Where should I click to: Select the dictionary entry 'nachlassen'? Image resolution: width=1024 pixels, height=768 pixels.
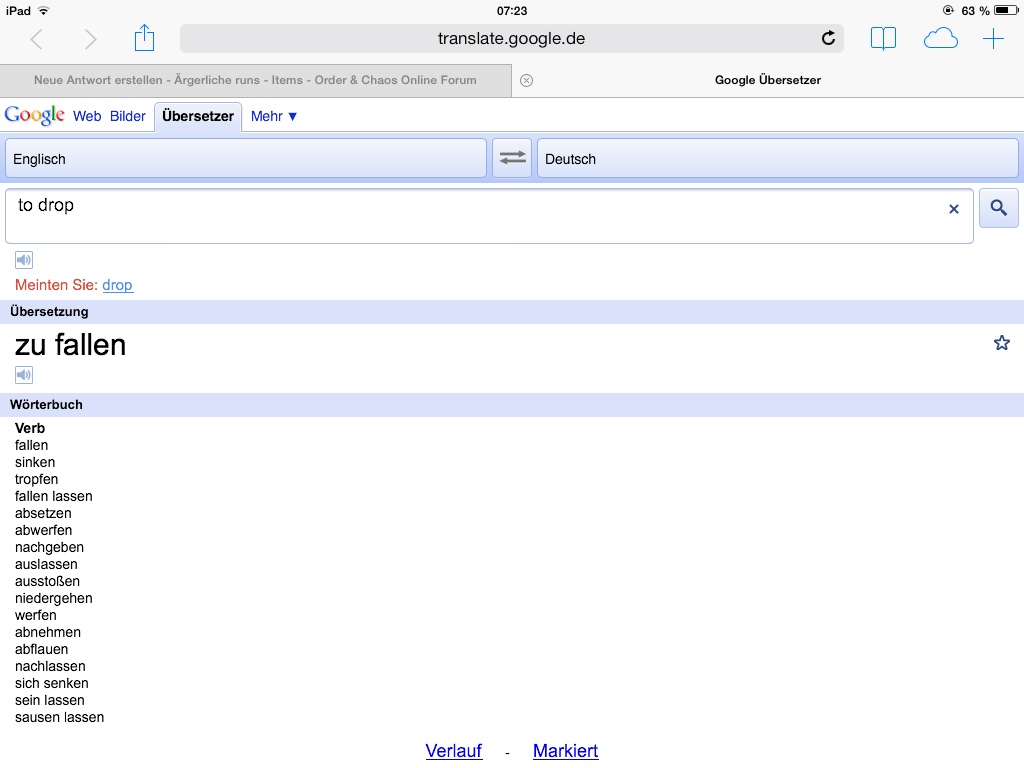[x=50, y=666]
